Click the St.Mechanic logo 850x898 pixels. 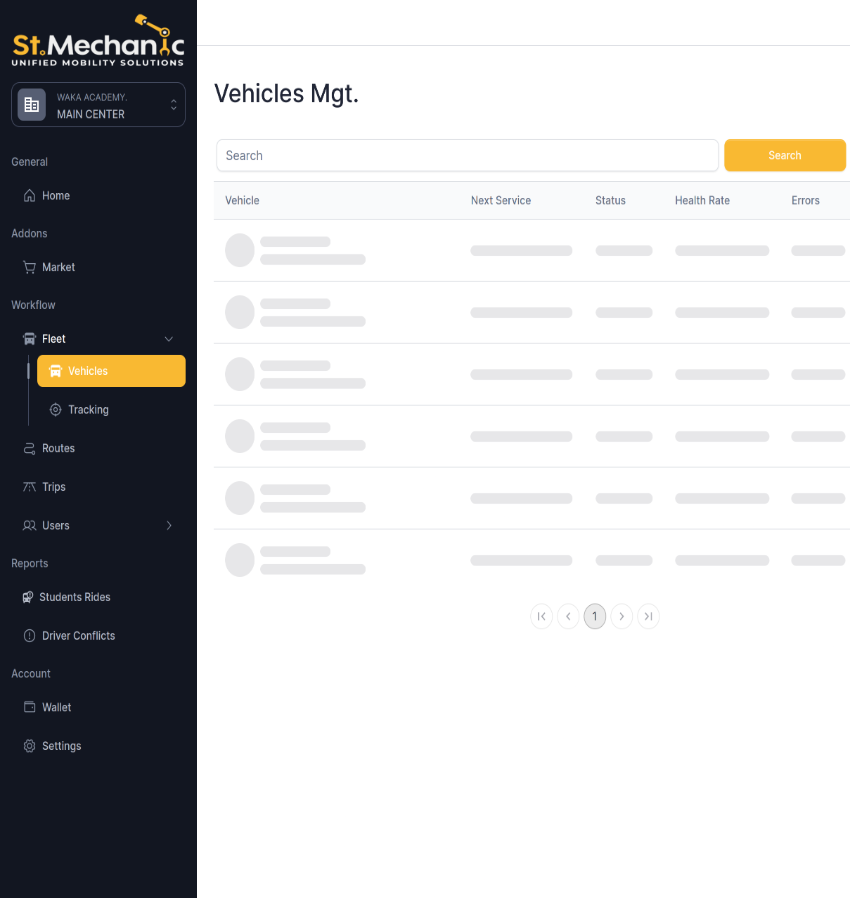[98, 40]
